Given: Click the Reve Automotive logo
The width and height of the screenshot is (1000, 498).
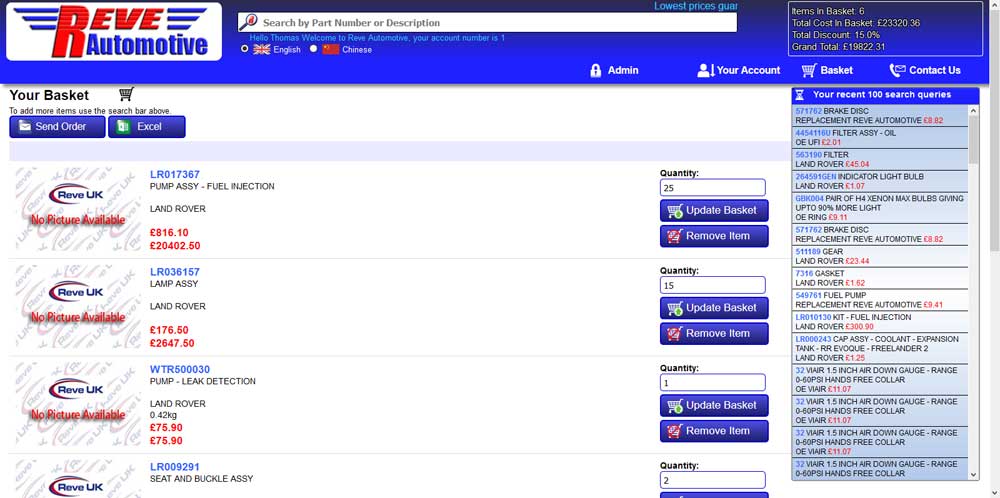Looking at the screenshot, I should [x=114, y=31].
